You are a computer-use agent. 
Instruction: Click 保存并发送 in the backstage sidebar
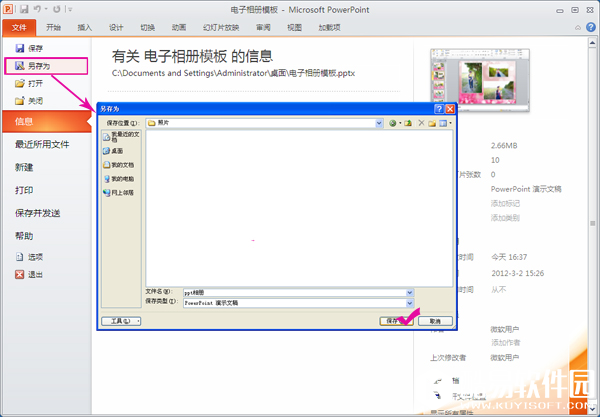tap(37, 213)
